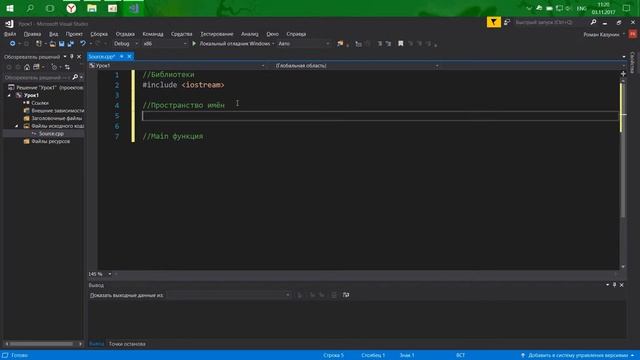Open the Debug configuration dropdown
The width and height of the screenshot is (640, 360).
(x=126, y=44)
